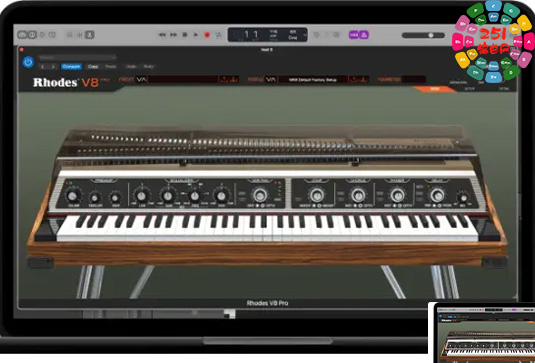Click the Rhodes V8 Pro footer title
The width and height of the screenshot is (535, 363).
tap(267, 303)
